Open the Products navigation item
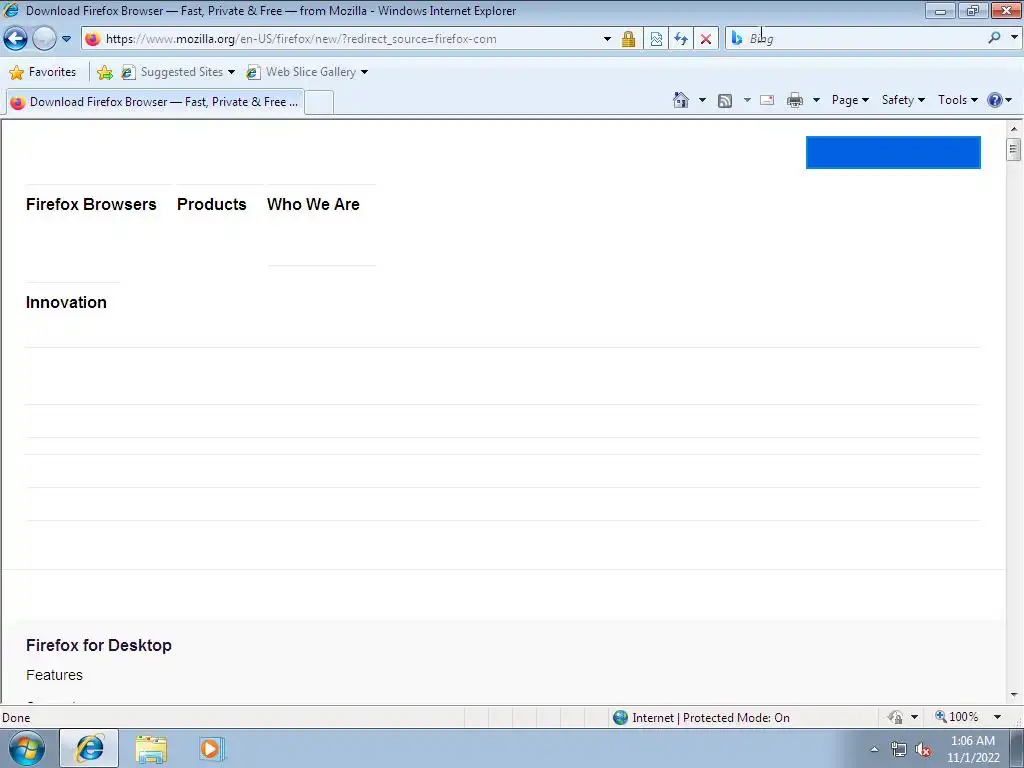1024x768 pixels. pyautogui.click(x=212, y=204)
